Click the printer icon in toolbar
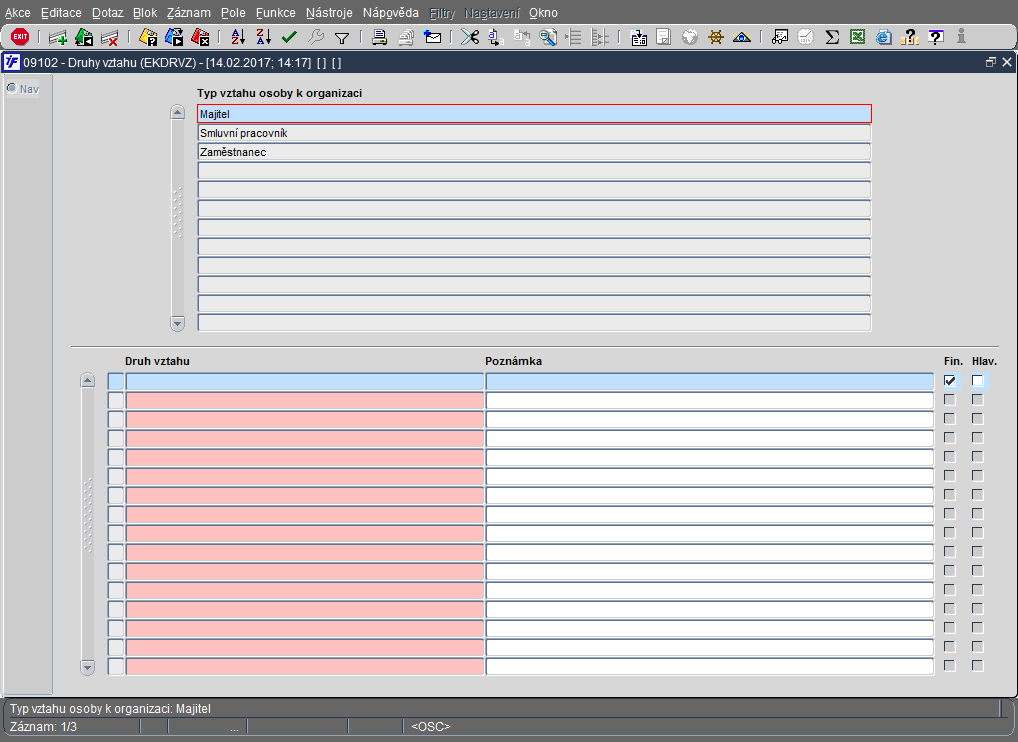The width and height of the screenshot is (1018, 742). pyautogui.click(x=380, y=37)
